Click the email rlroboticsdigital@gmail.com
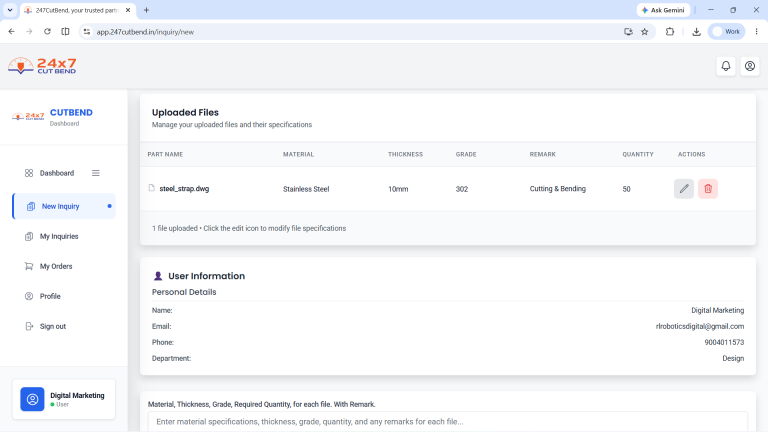 click(x=699, y=326)
